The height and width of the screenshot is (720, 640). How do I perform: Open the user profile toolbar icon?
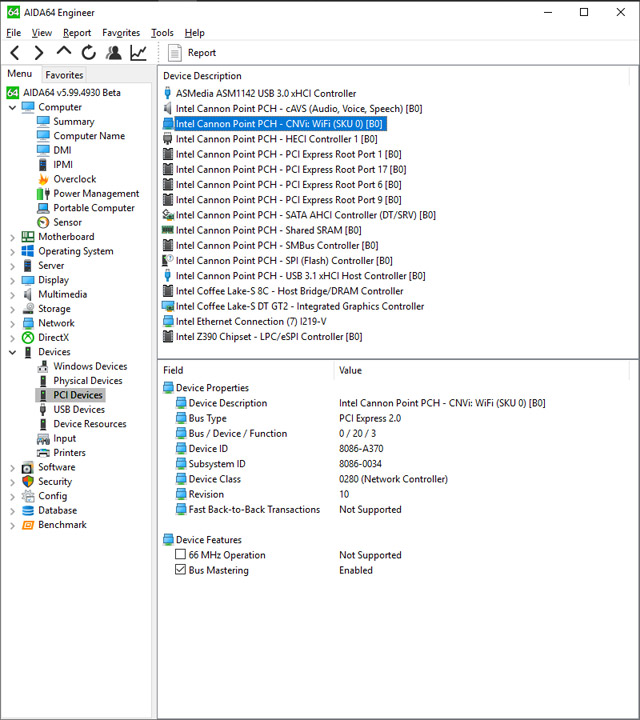[113, 53]
